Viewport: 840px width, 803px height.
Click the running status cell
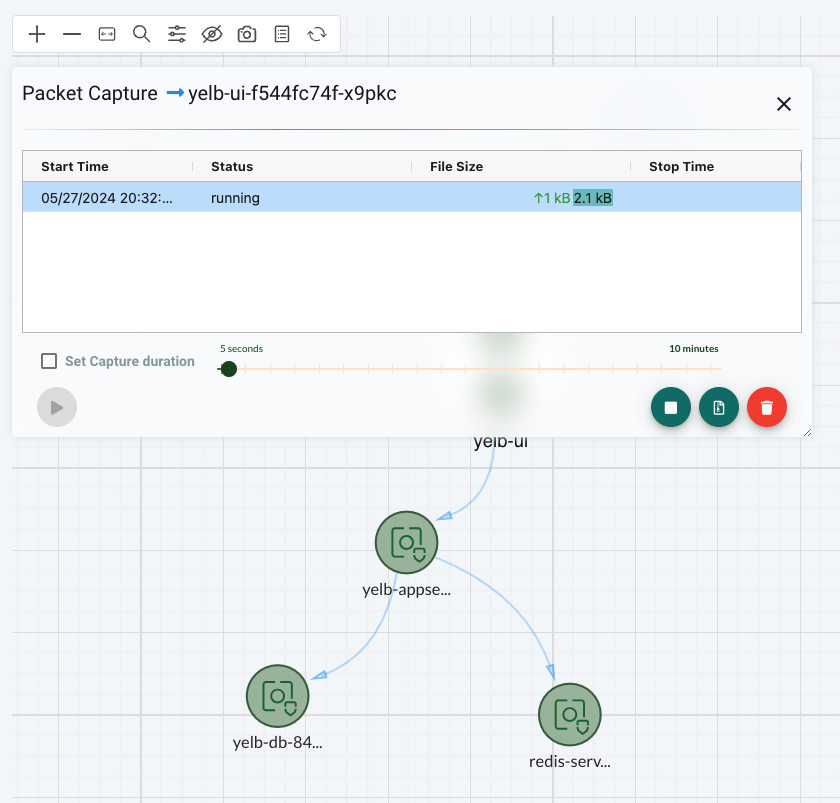tap(235, 198)
